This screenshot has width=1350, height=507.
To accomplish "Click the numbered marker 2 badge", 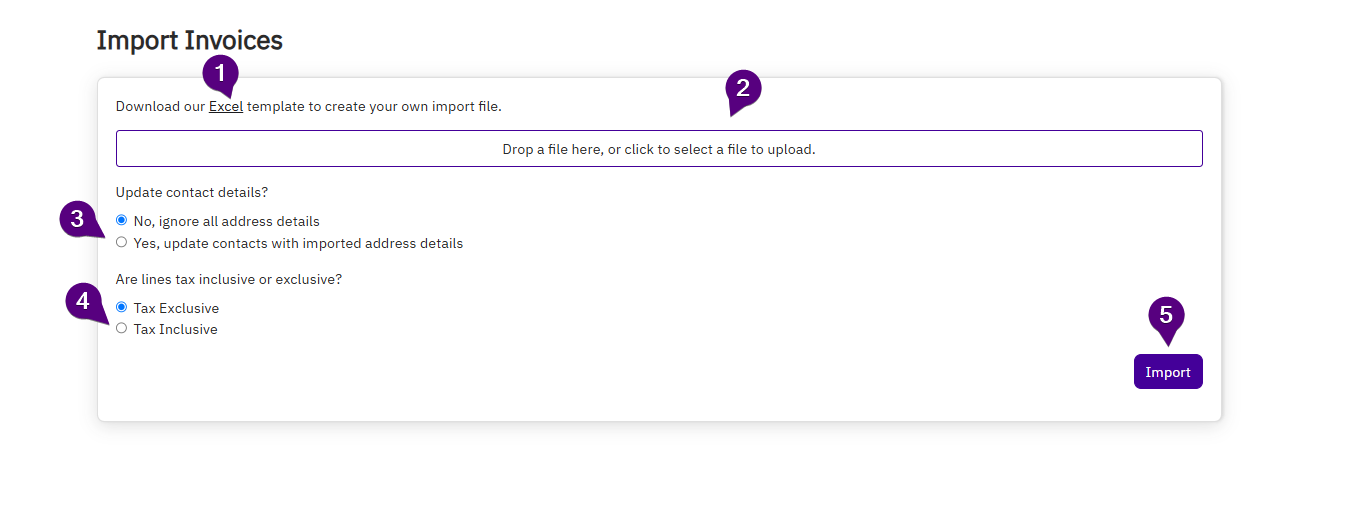I will point(743,88).
